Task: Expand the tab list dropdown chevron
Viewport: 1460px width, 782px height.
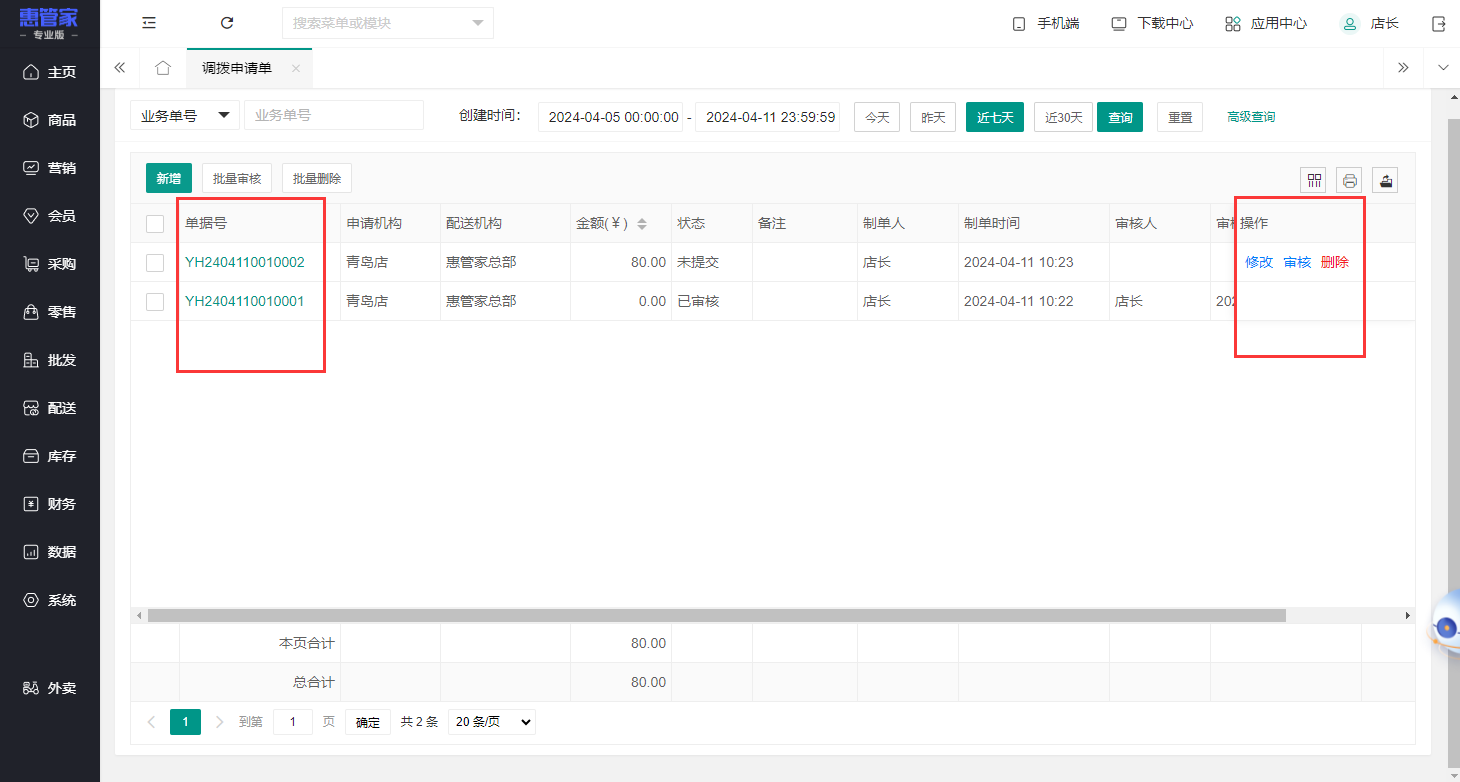Action: (1442, 68)
